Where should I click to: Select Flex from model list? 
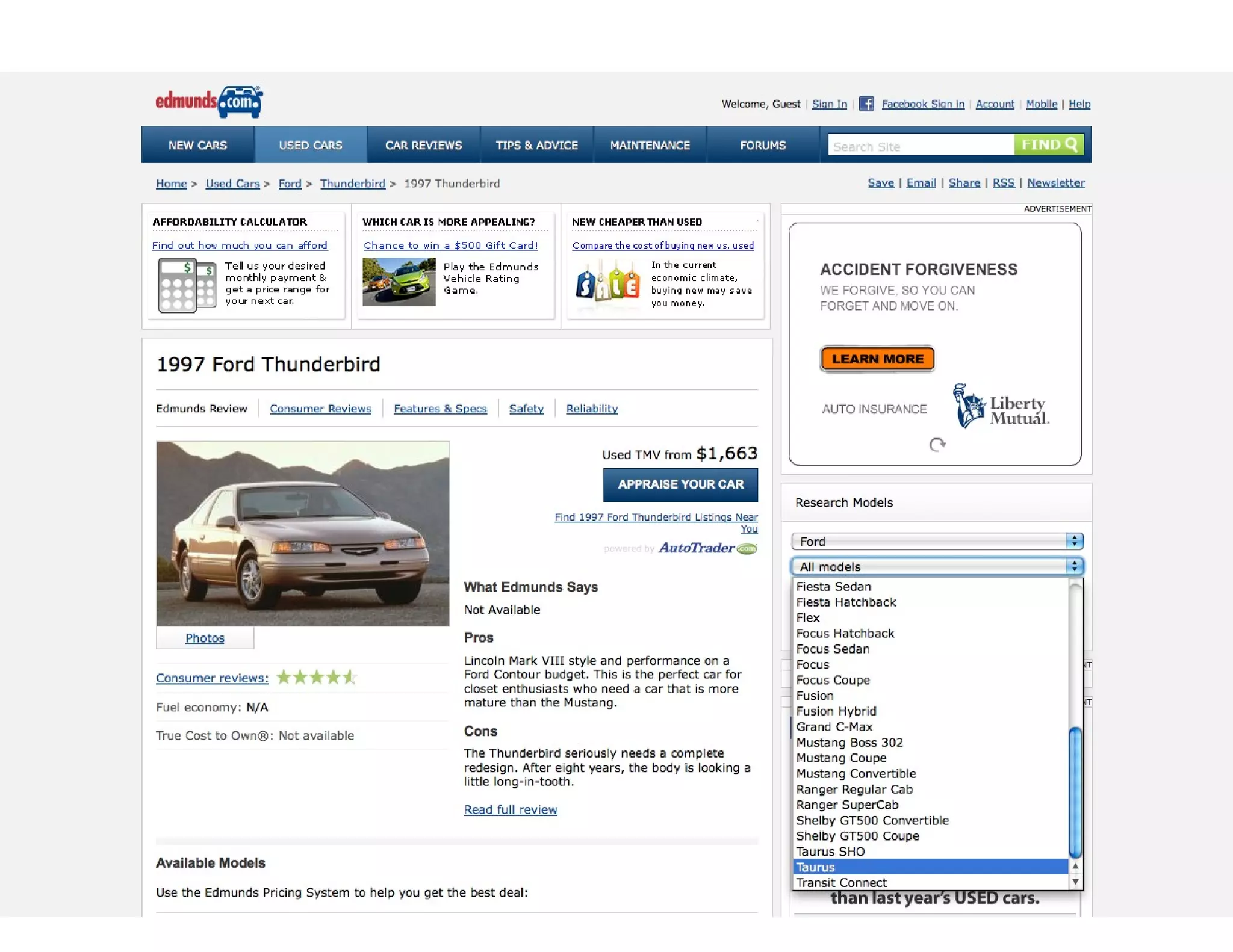(931, 617)
